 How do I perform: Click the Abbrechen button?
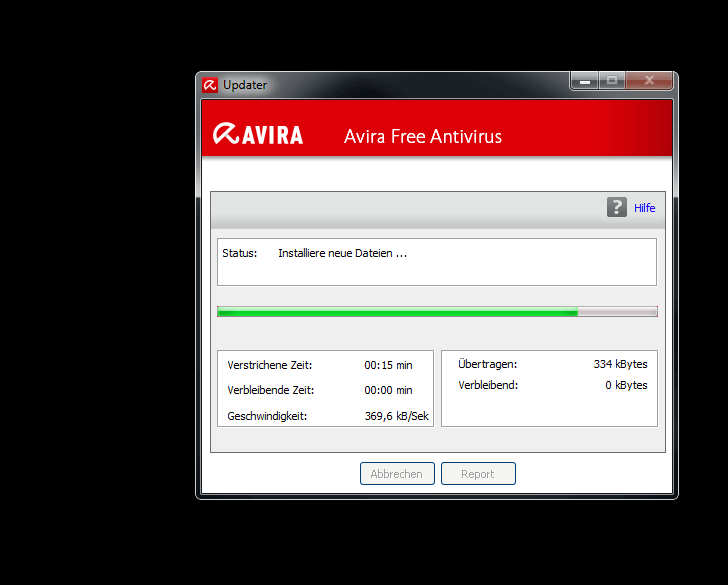pyautogui.click(x=397, y=474)
